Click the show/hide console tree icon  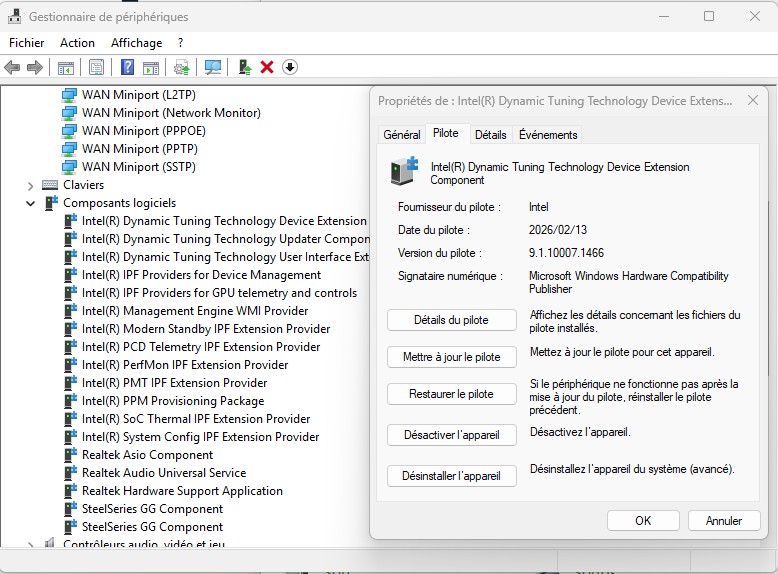tap(65, 67)
